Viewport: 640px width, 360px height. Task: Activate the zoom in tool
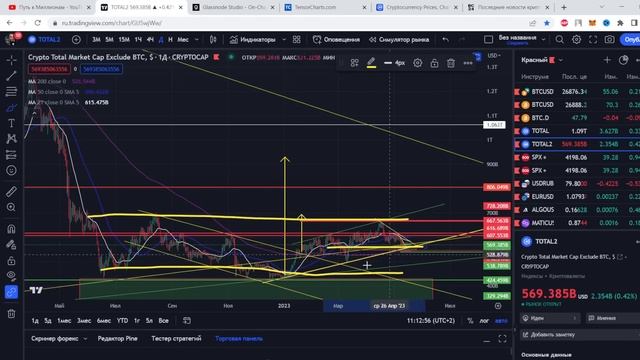[x=11, y=207]
